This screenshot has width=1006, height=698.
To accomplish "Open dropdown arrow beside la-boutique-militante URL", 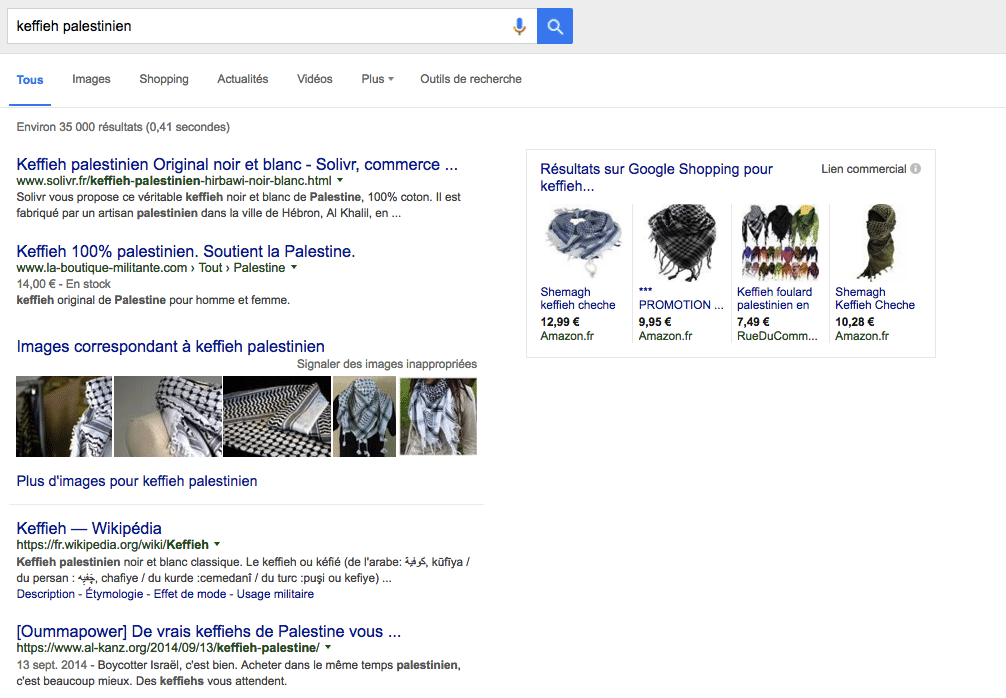I will pyautogui.click(x=294, y=268).
